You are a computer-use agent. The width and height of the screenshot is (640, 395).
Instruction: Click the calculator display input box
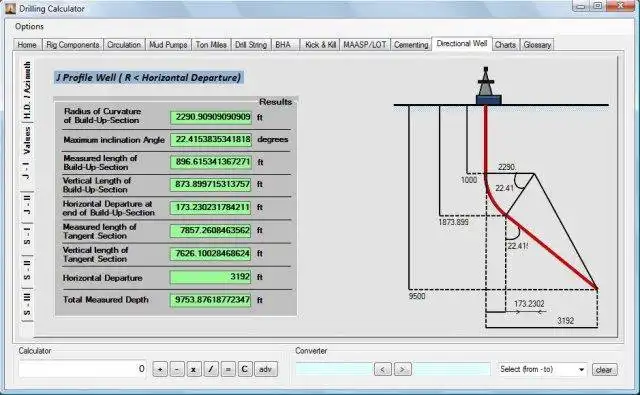point(83,369)
